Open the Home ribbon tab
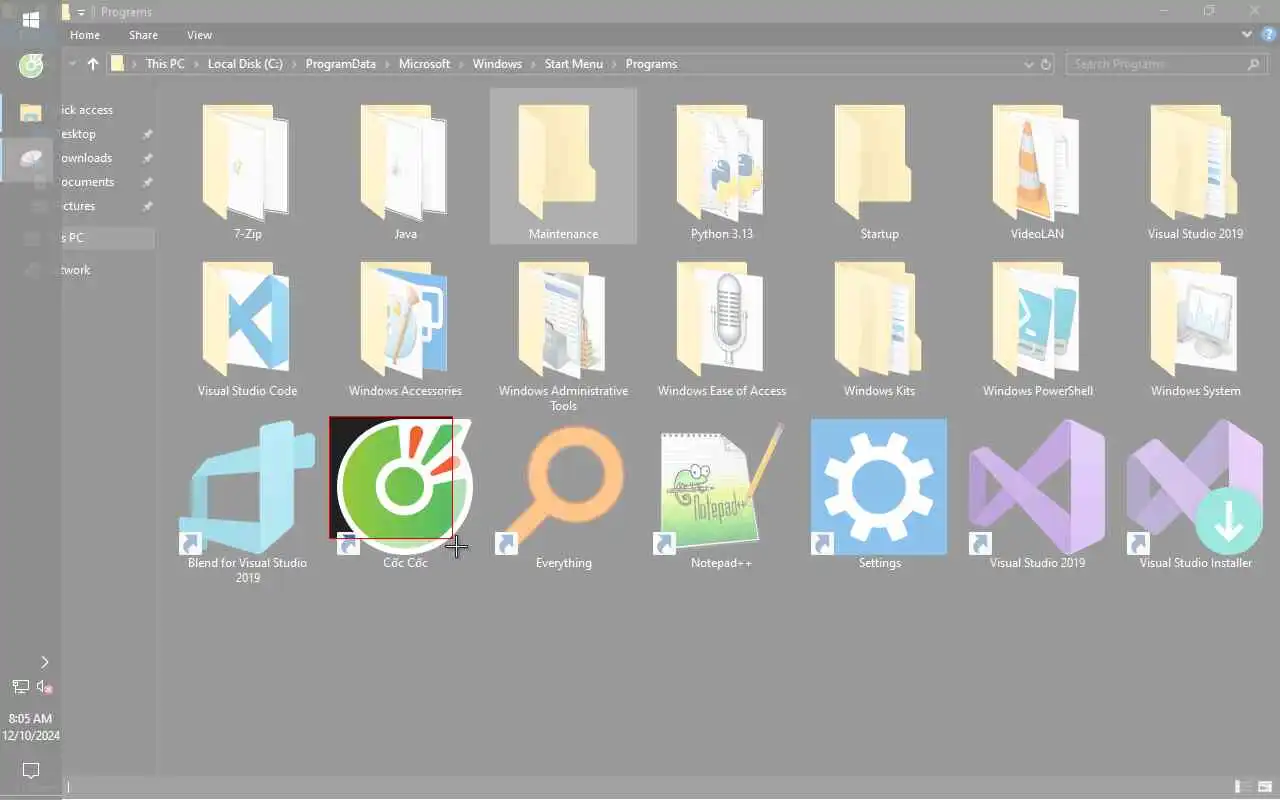The image size is (1280, 800). click(85, 35)
